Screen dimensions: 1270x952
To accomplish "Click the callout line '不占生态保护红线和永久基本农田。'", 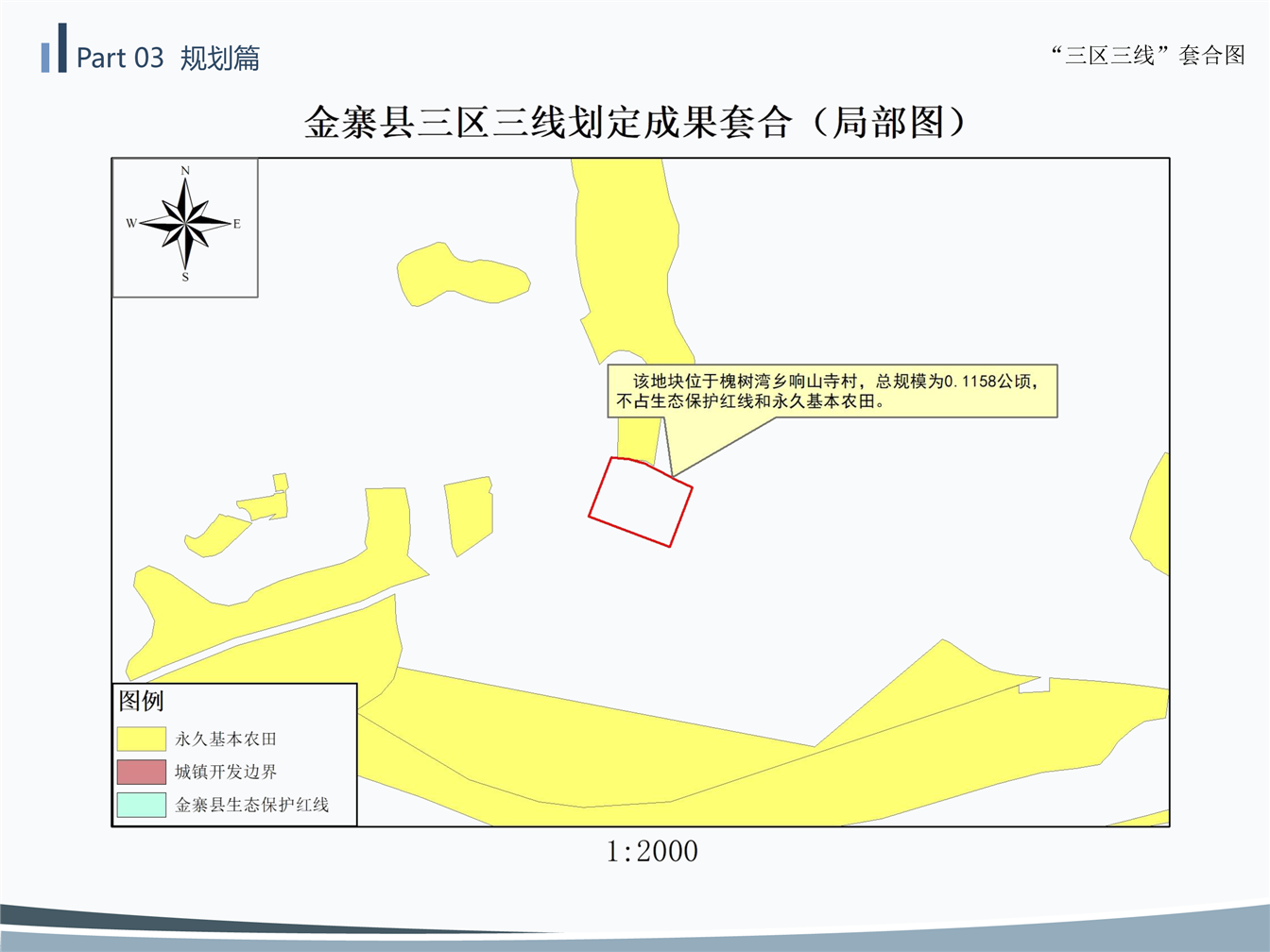I will point(752,401).
